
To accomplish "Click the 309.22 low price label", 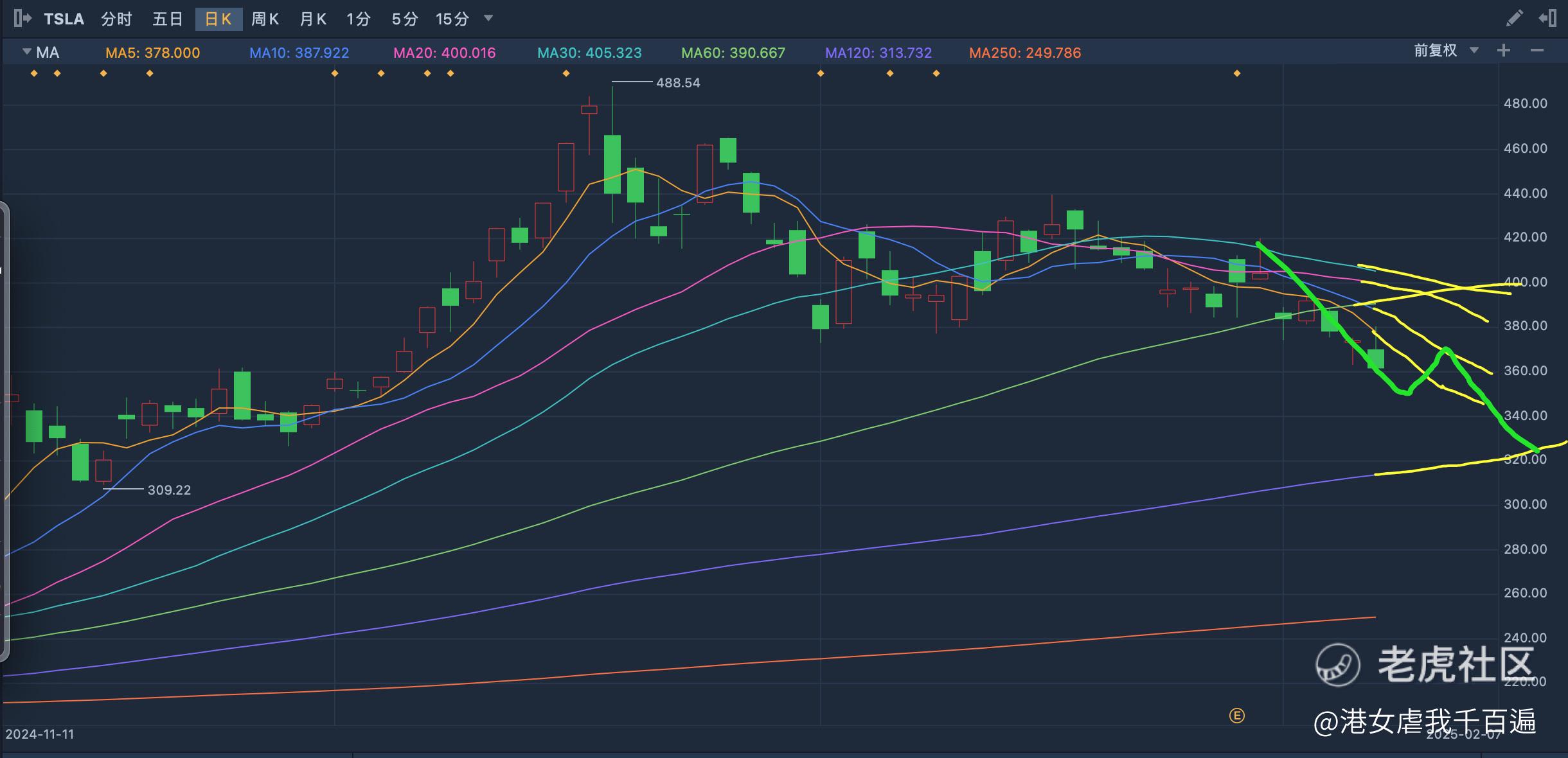I will coord(169,490).
